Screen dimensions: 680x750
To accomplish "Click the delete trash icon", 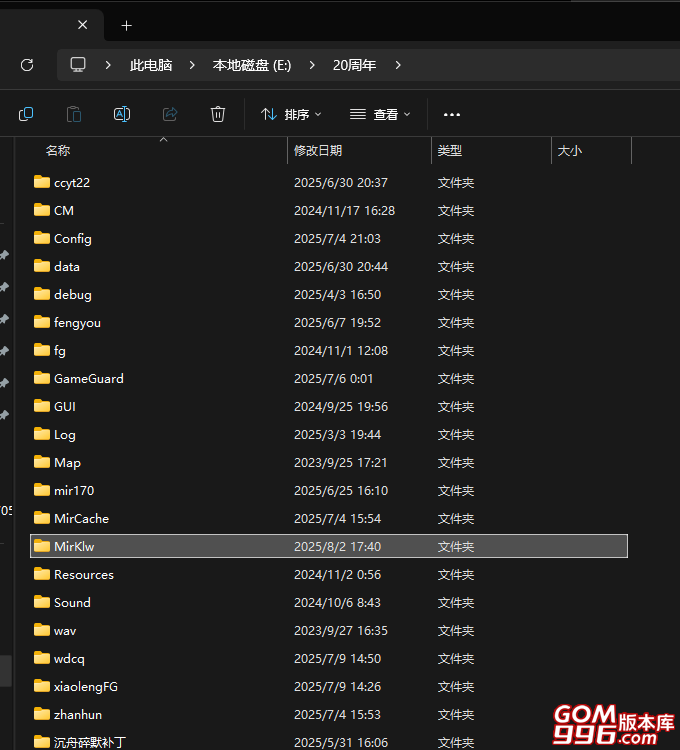I will [218, 114].
